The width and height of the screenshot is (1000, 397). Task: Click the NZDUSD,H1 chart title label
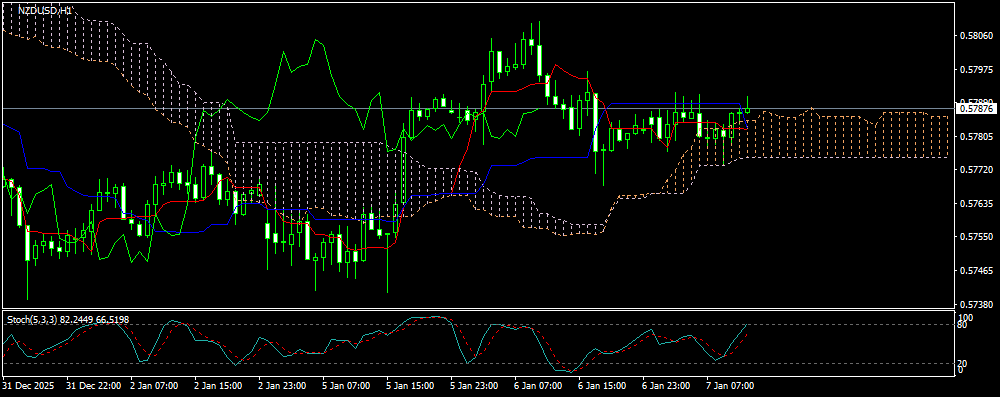[45, 11]
